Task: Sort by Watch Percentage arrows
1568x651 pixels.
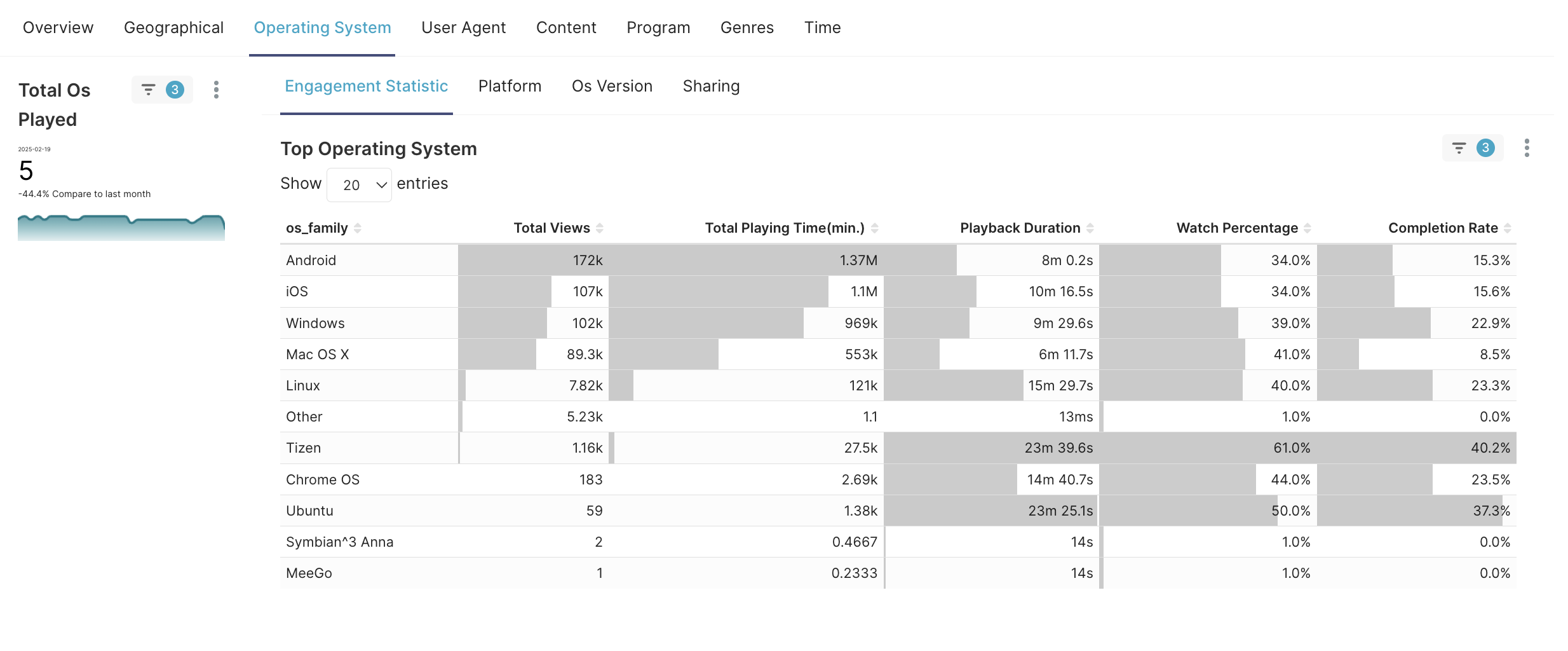Action: click(x=1308, y=228)
